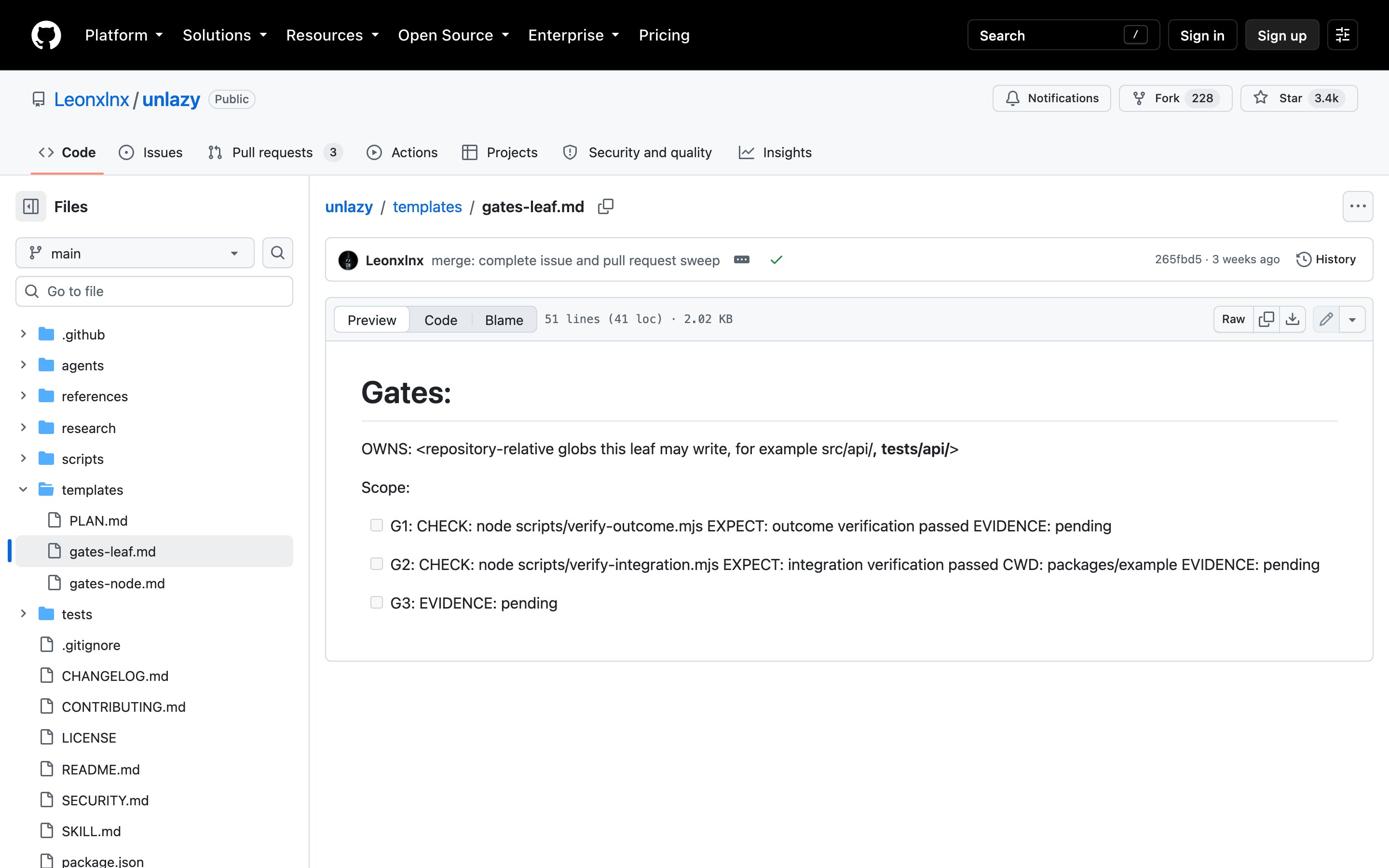Open the .github folder
The width and height of the screenshot is (1389, 868).
point(83,335)
